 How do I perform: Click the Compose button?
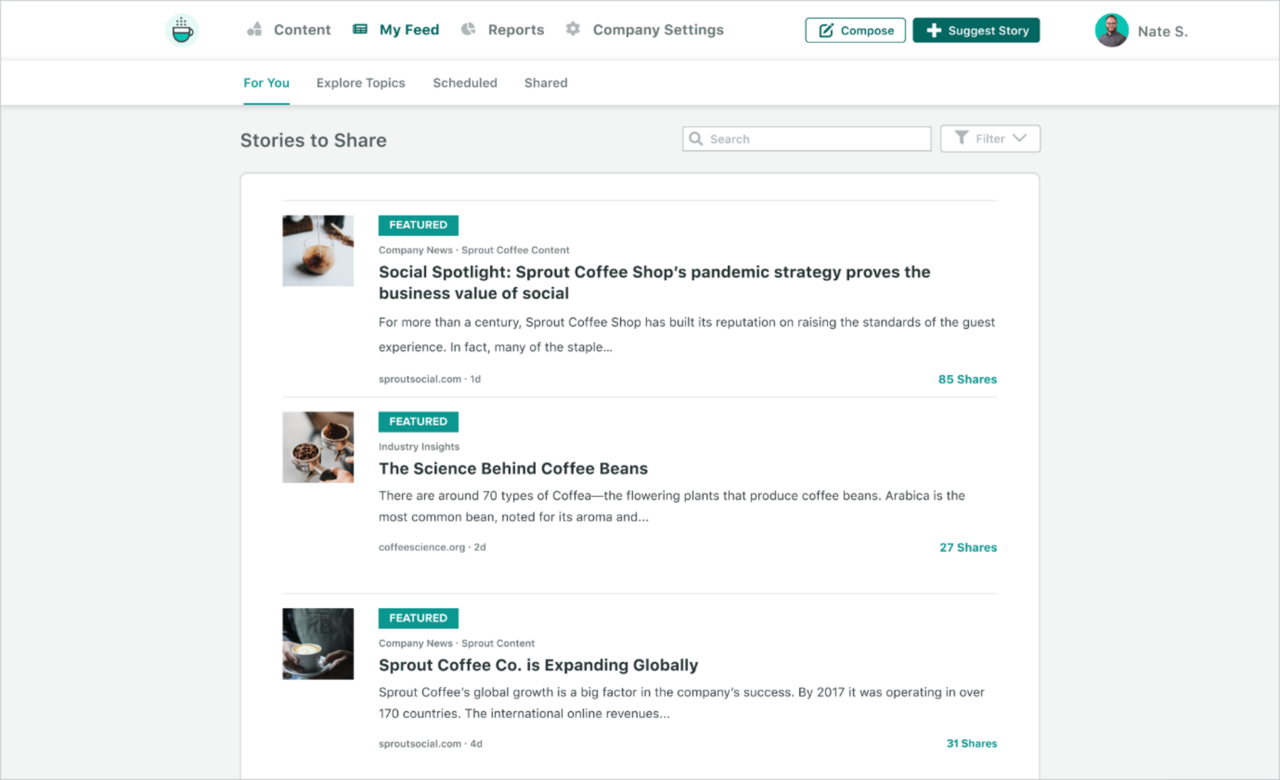click(855, 30)
